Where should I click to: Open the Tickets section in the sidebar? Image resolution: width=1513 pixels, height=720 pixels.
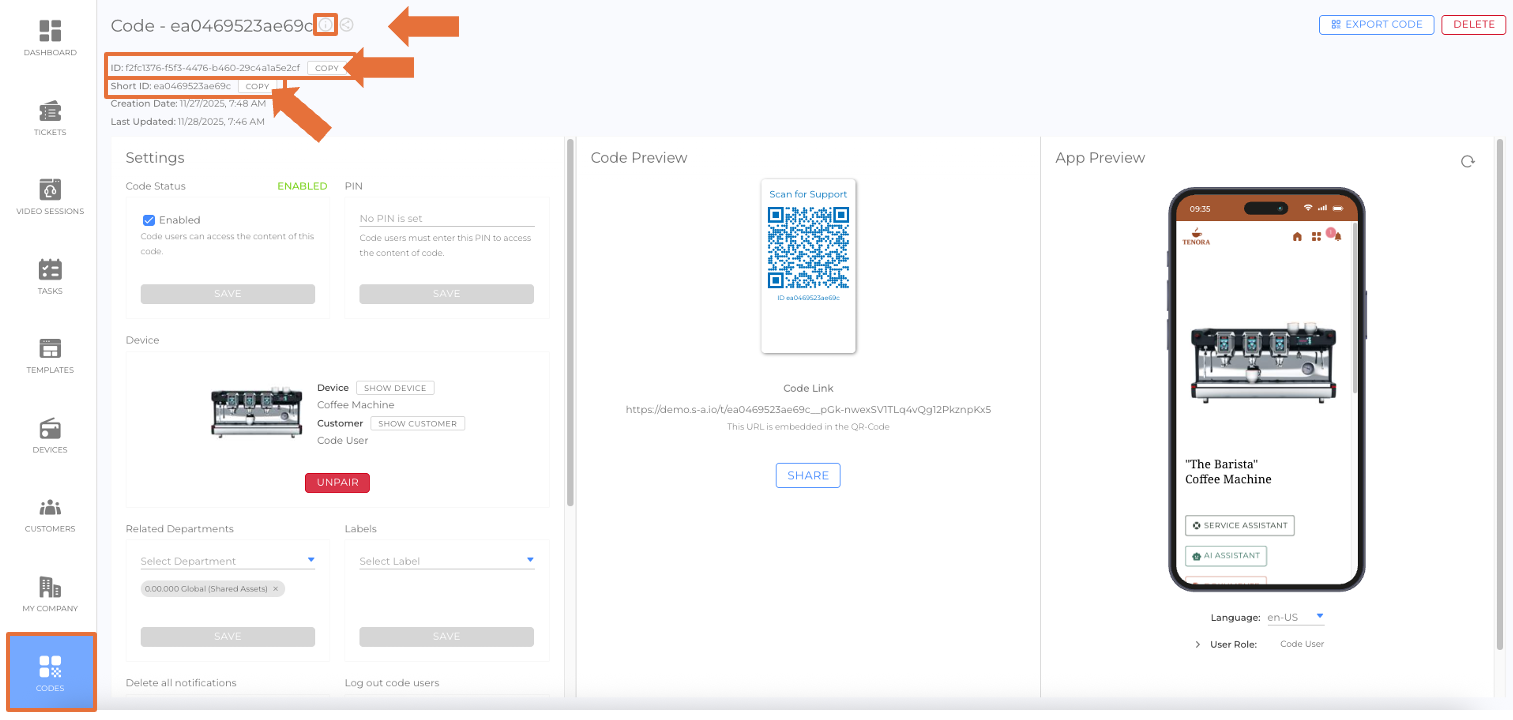tap(49, 117)
